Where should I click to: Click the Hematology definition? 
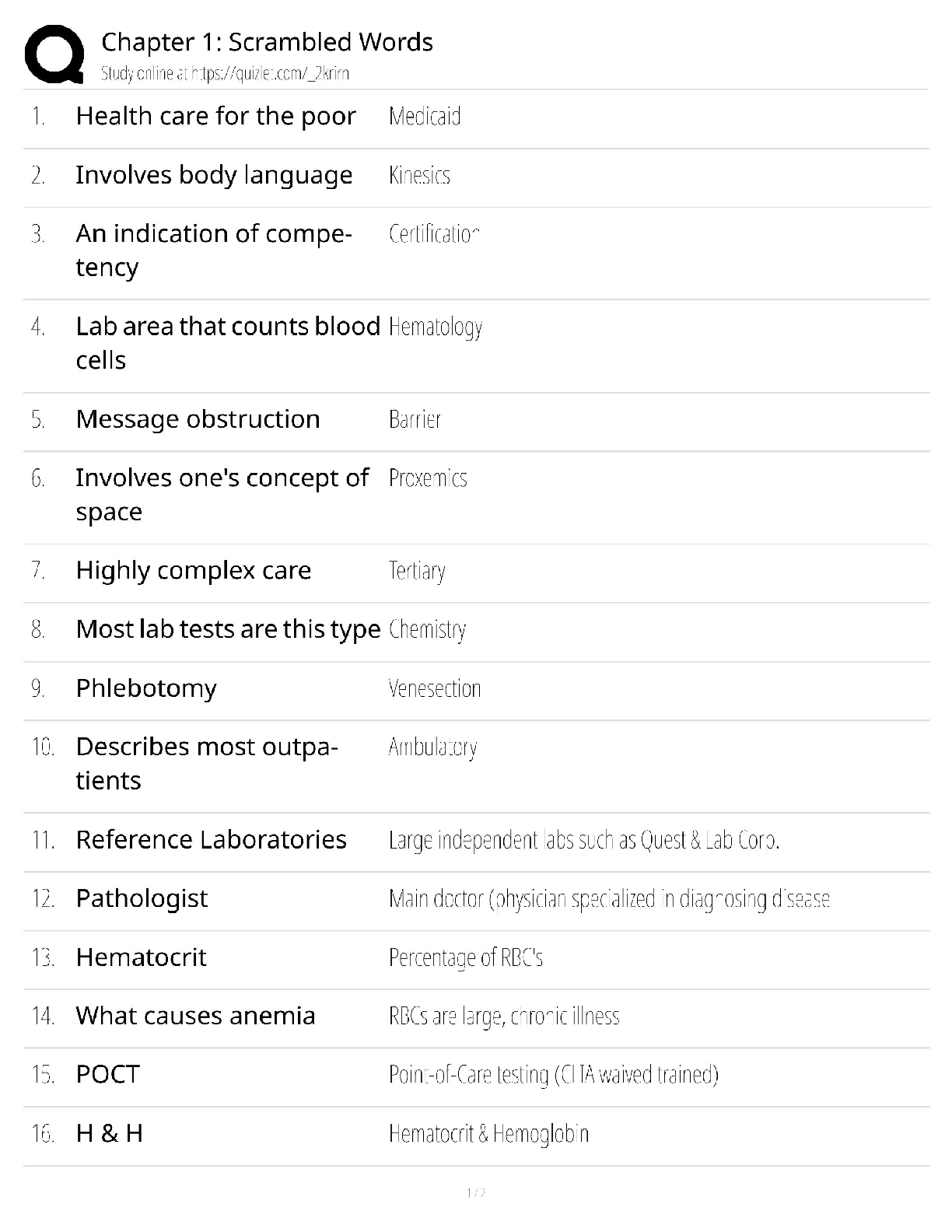tap(436, 327)
